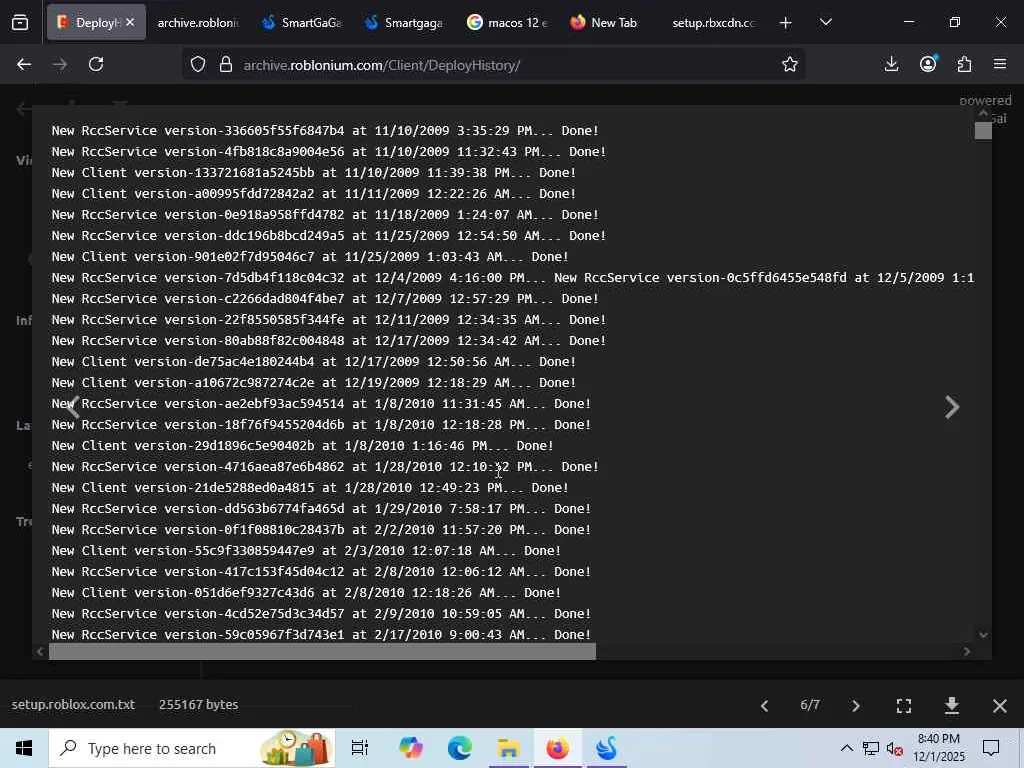Click text view scroll down arrow
Screen dimensions: 1024x768
[983, 635]
